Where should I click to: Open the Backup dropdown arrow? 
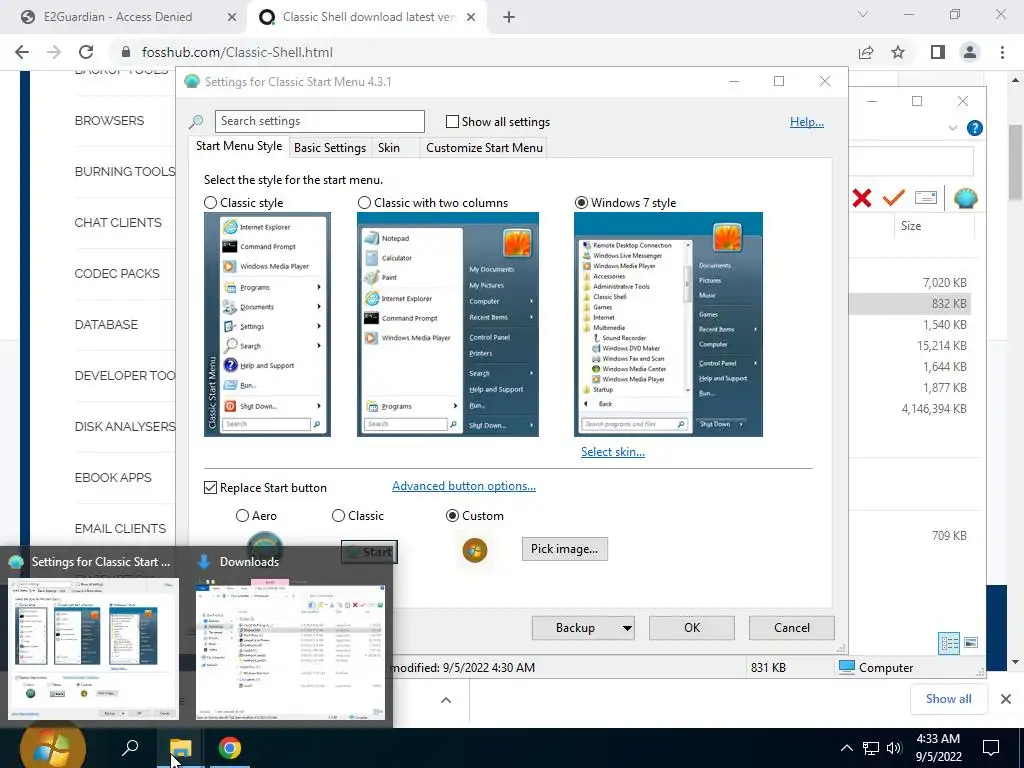pyautogui.click(x=627, y=628)
